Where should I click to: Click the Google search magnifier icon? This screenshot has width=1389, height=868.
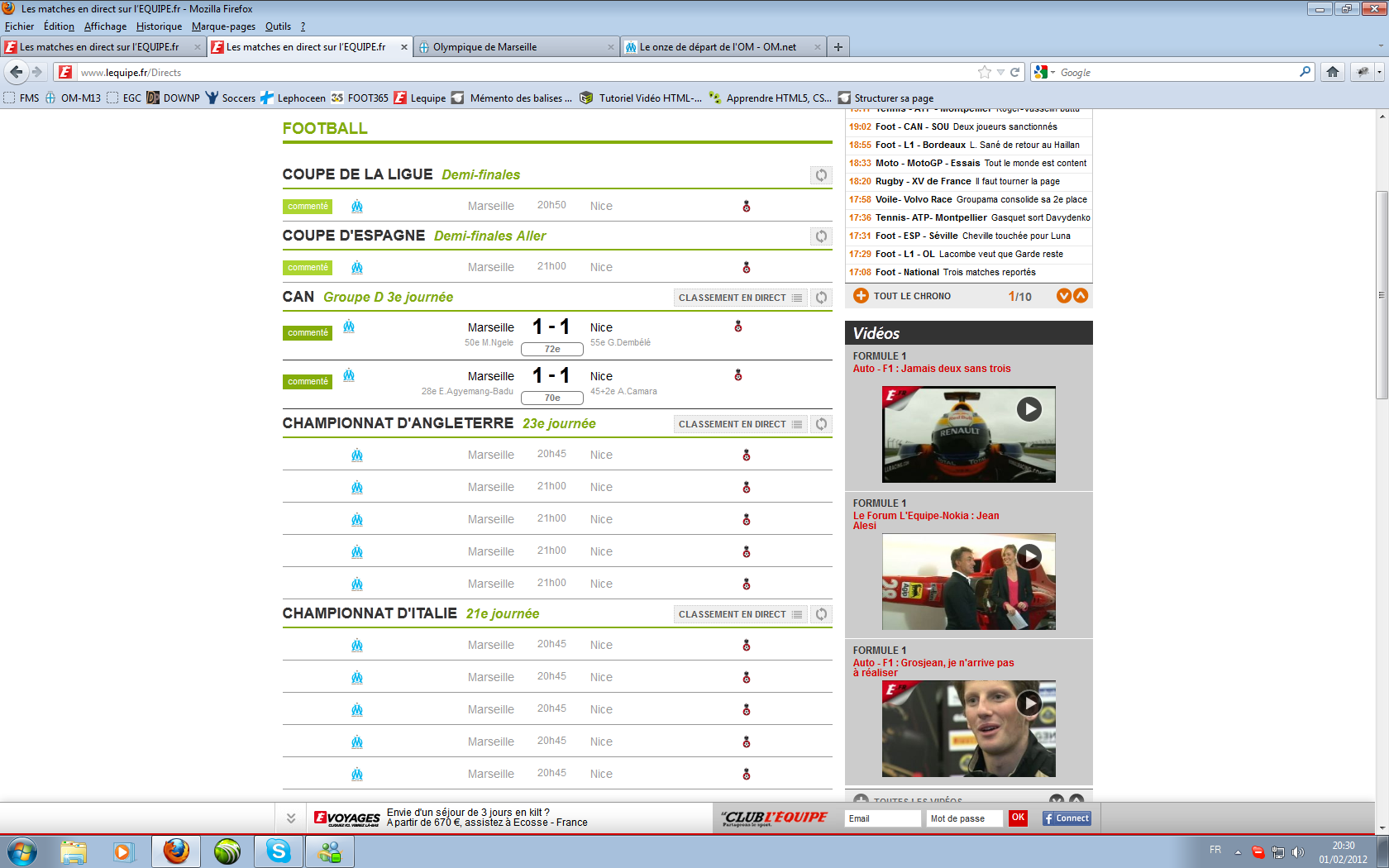[x=1305, y=72]
